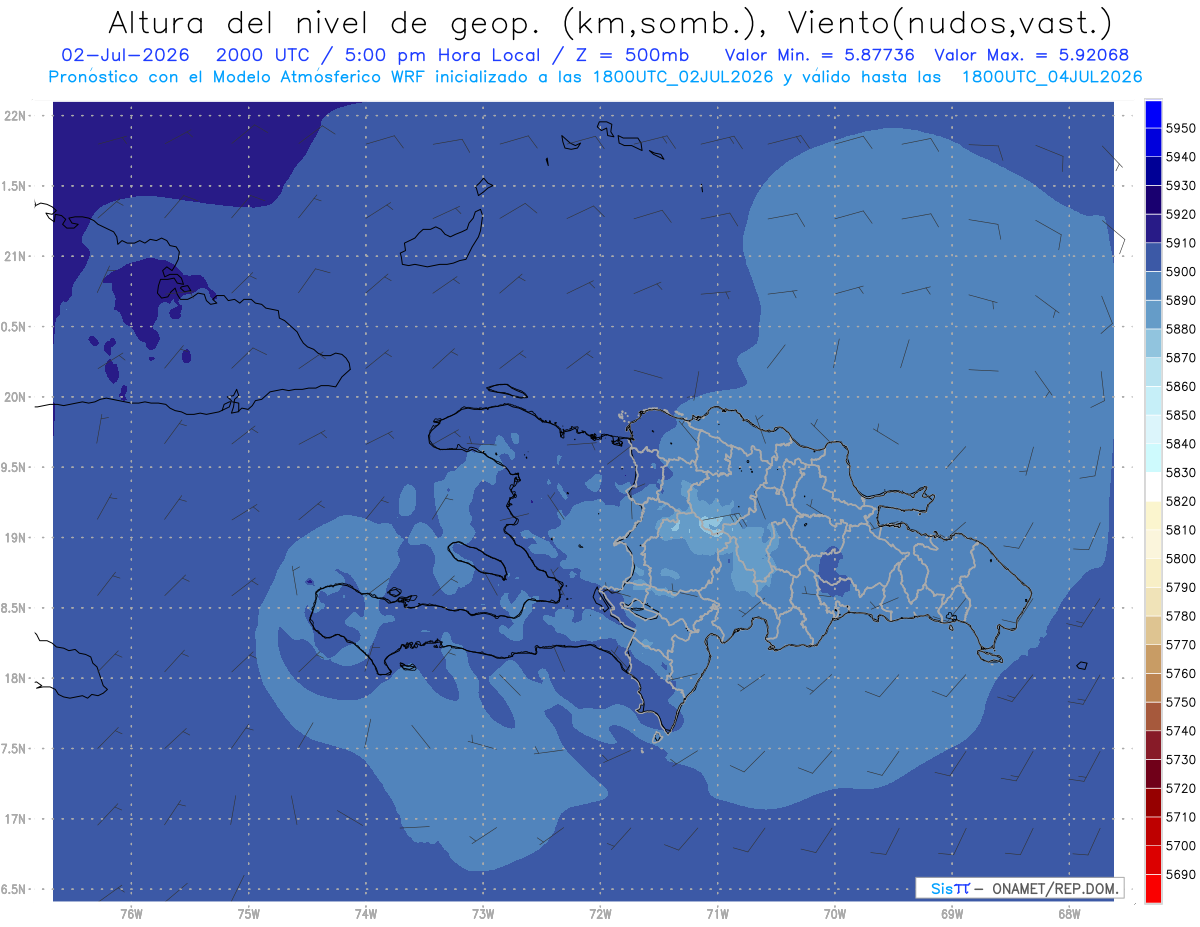Viewport: 1200px width, 927px height.
Task: Click the 5860 value on the color scale
Action: tap(1179, 386)
